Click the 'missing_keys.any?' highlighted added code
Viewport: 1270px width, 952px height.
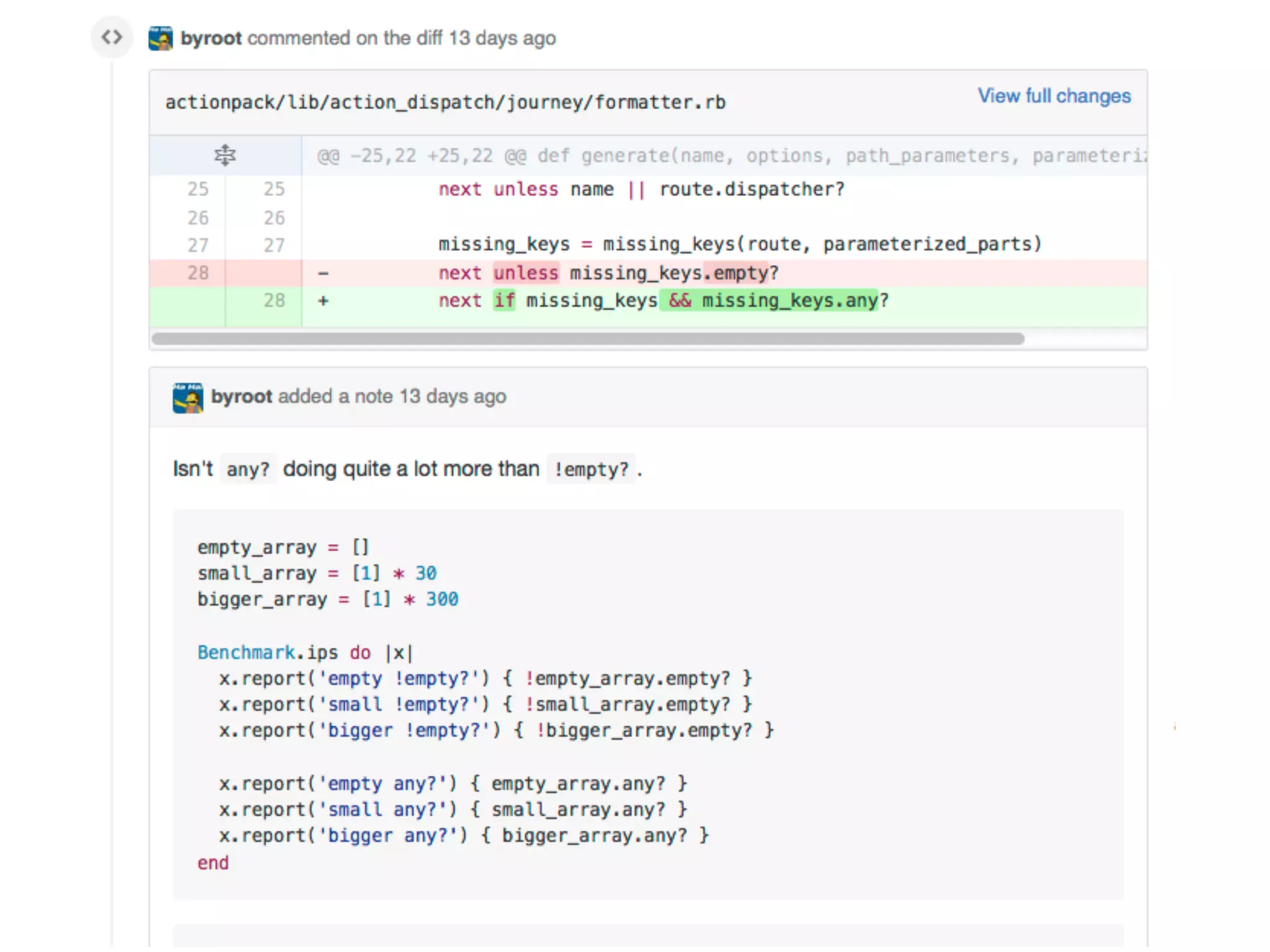[x=794, y=301]
